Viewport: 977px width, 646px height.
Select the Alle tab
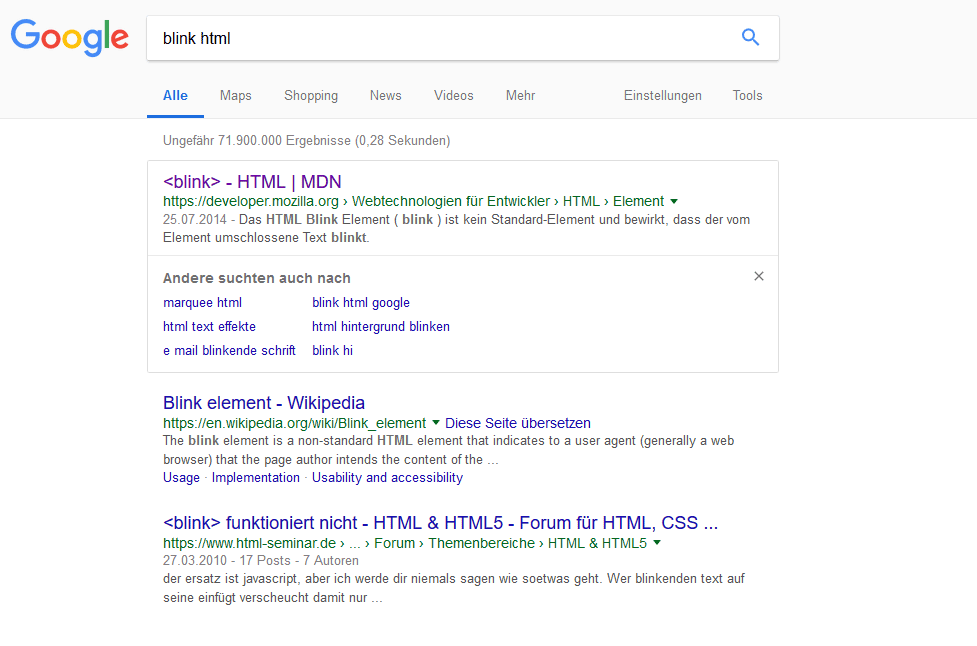(x=175, y=95)
